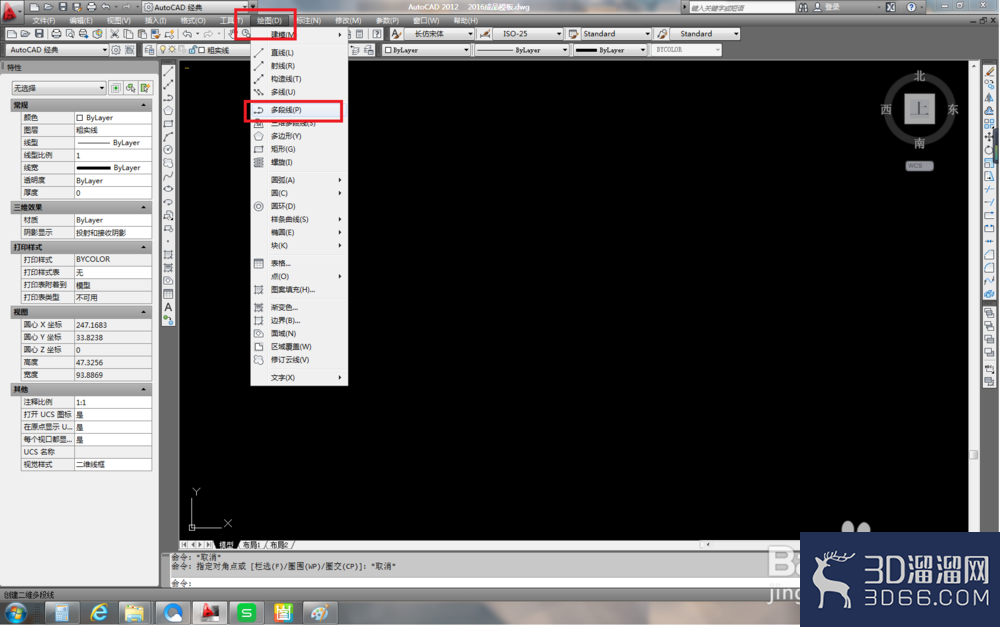Open the 圆弧(A) submenu in draw menu
Viewport: 1000px width, 627px height.
299,180
